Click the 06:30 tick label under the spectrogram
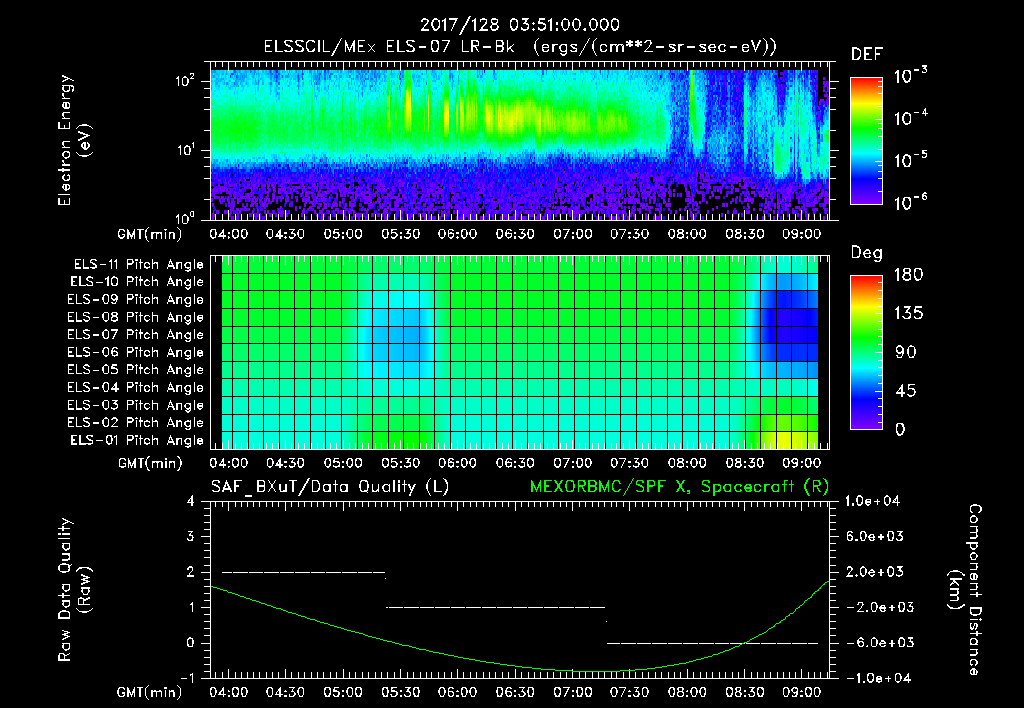Screen dimensions: 1024x708 point(515,234)
